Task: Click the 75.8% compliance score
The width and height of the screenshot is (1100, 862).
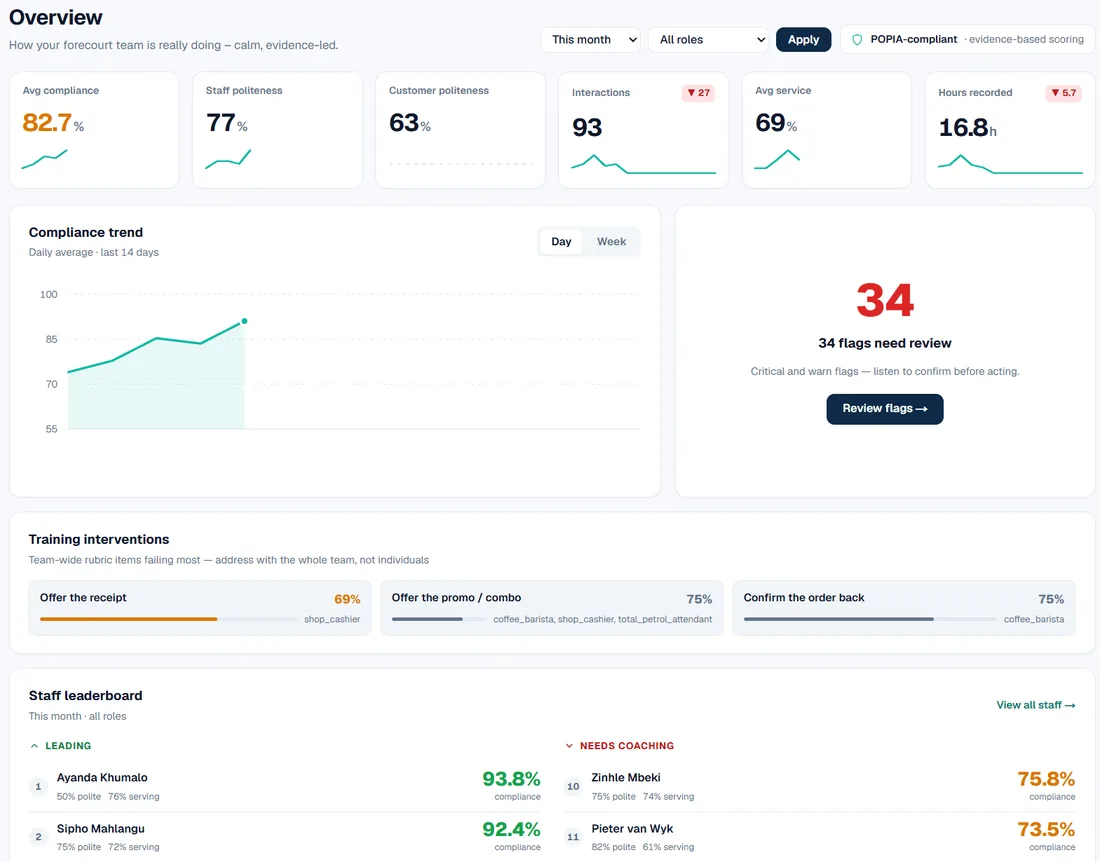Action: pos(1046,779)
